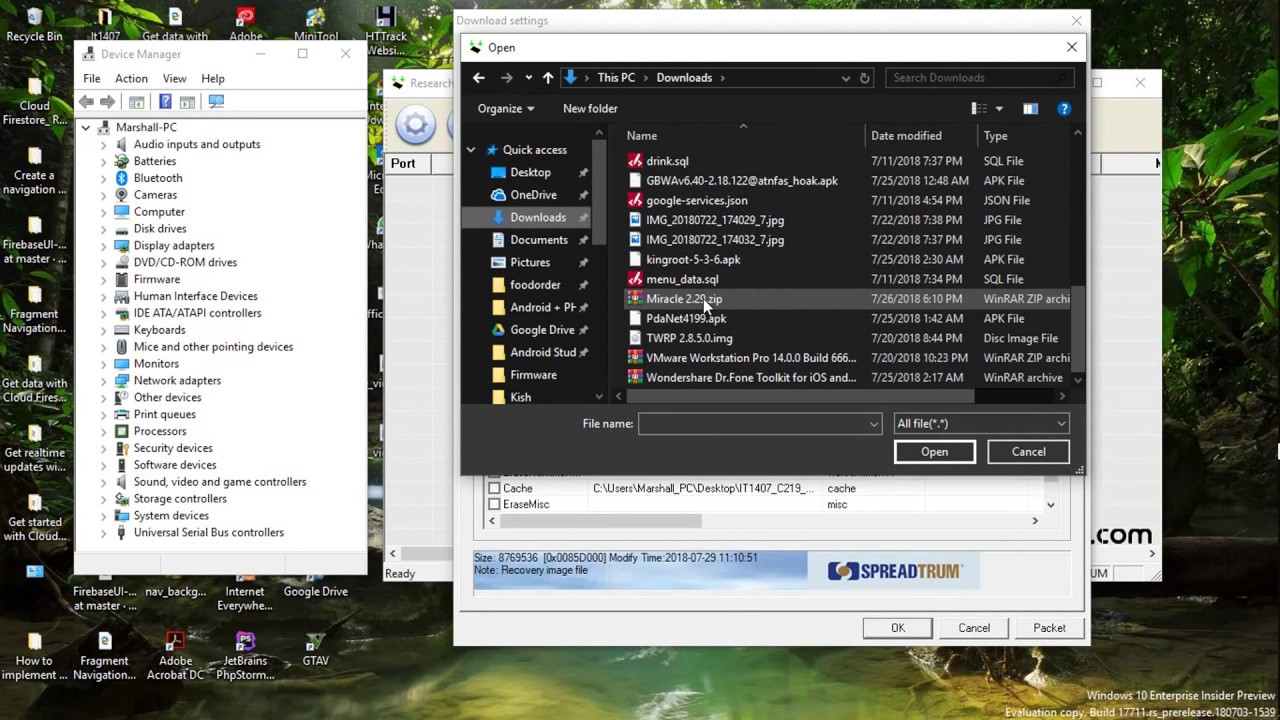
Task: Click the Downloads breadcrumb in address bar
Action: pos(684,78)
